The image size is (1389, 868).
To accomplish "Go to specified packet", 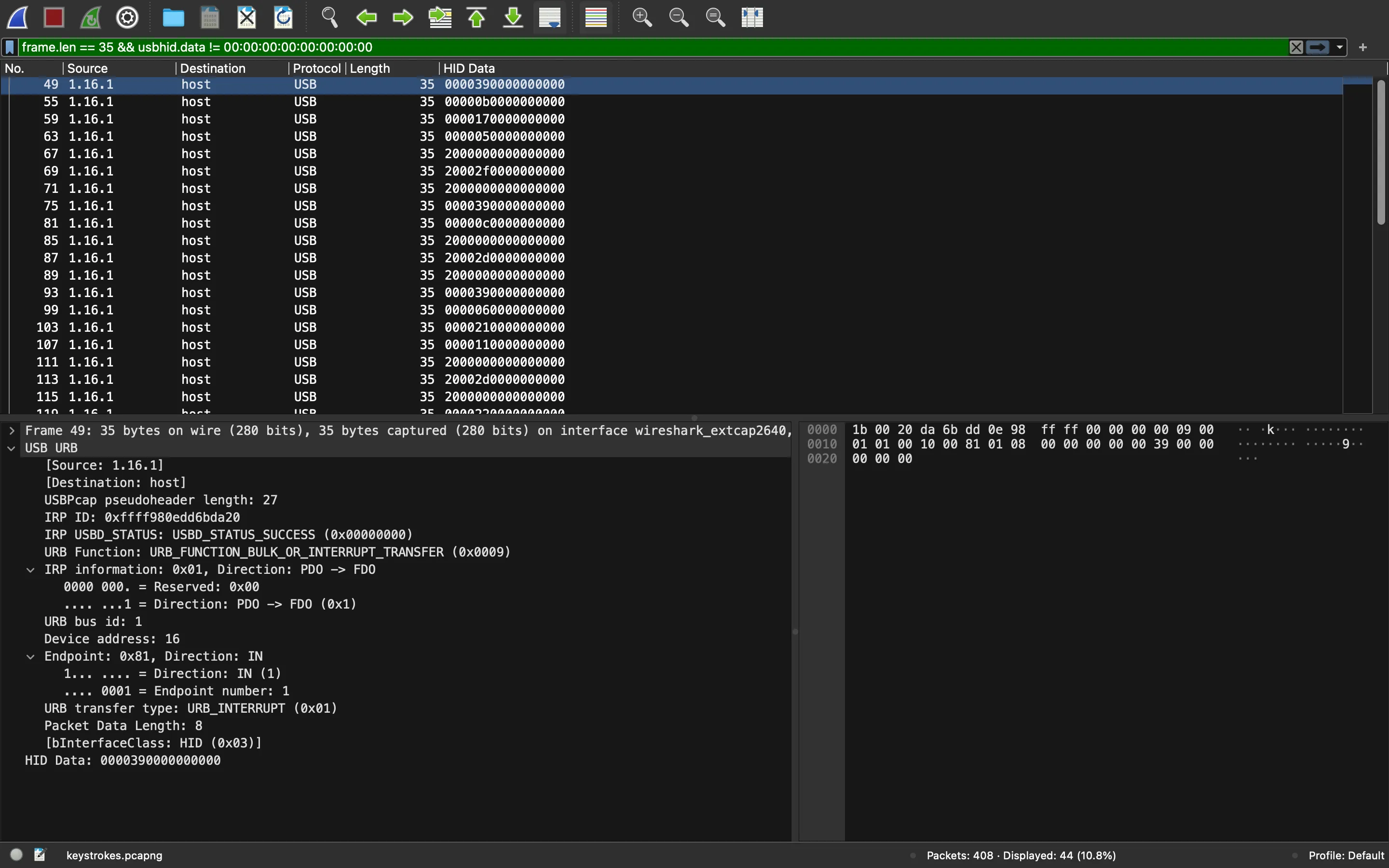I will pyautogui.click(x=440, y=17).
